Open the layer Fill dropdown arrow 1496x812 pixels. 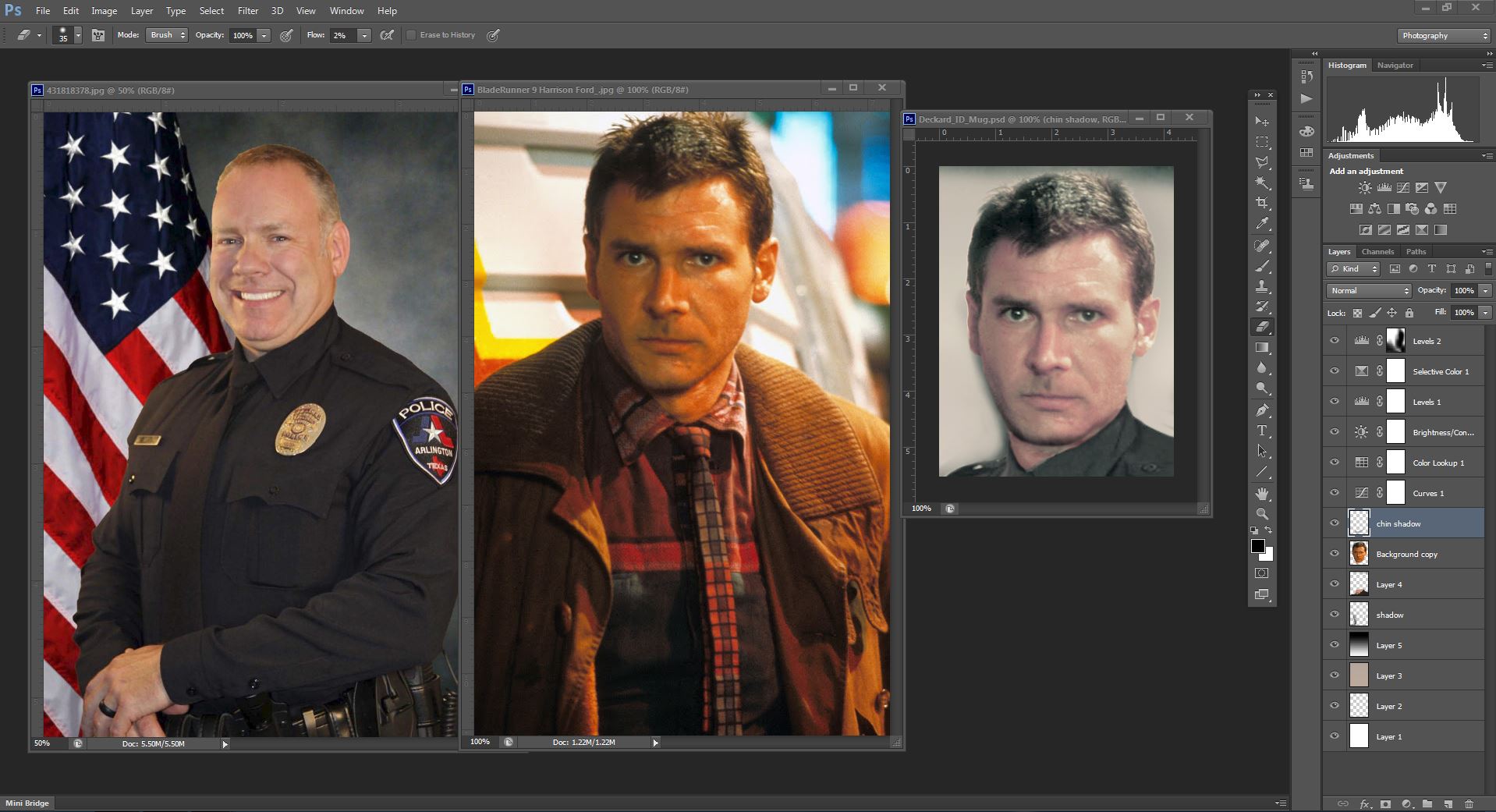pos(1485,312)
